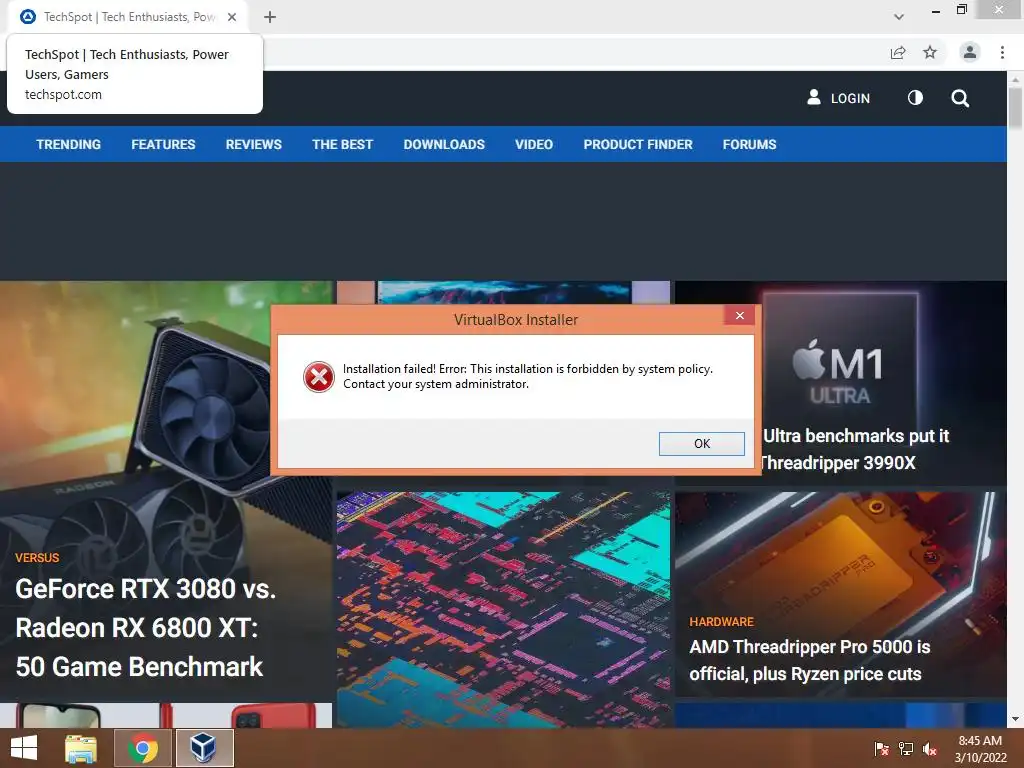The image size is (1024, 768).
Task: Click the red error icon in the dialog
Action: [x=319, y=377]
